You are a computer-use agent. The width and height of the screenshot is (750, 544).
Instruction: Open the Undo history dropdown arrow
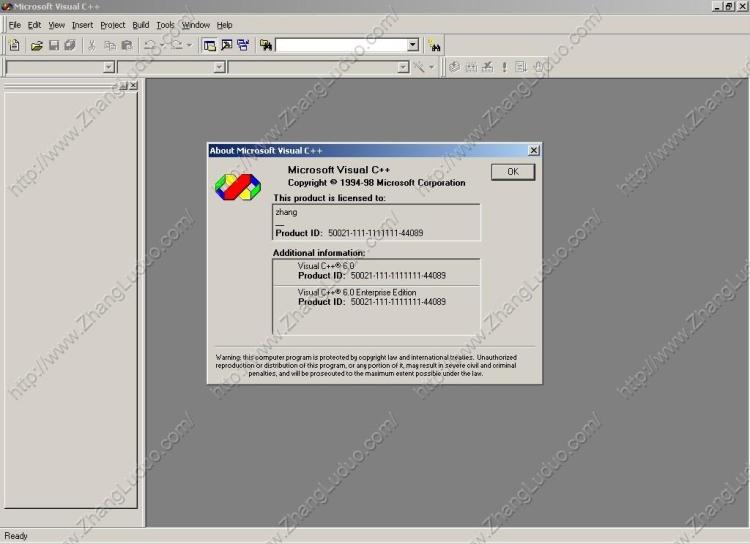162,45
